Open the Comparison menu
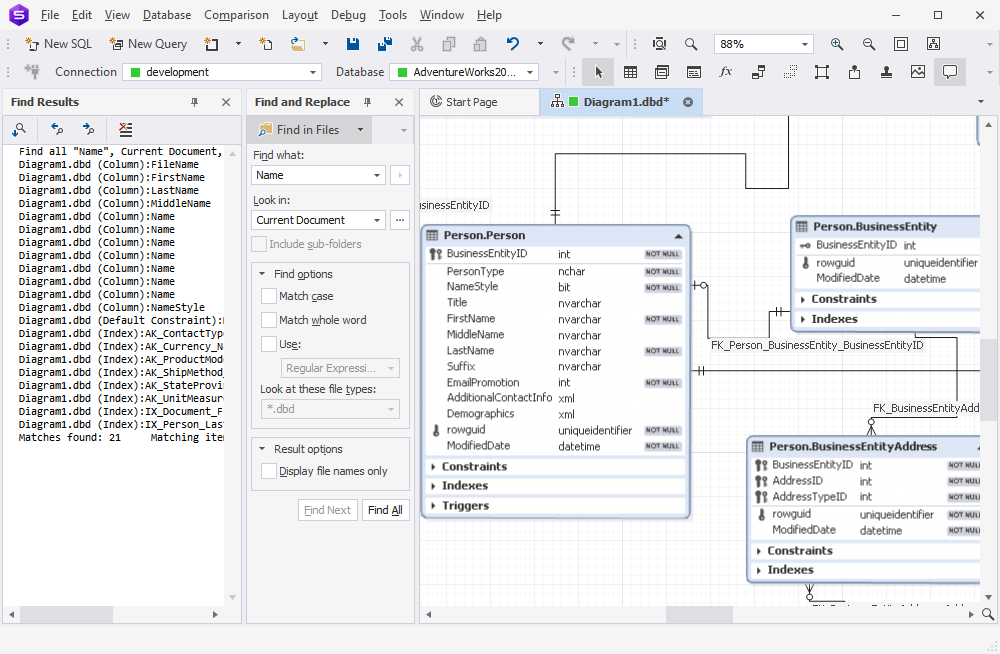The width and height of the screenshot is (1000, 654). point(236,15)
